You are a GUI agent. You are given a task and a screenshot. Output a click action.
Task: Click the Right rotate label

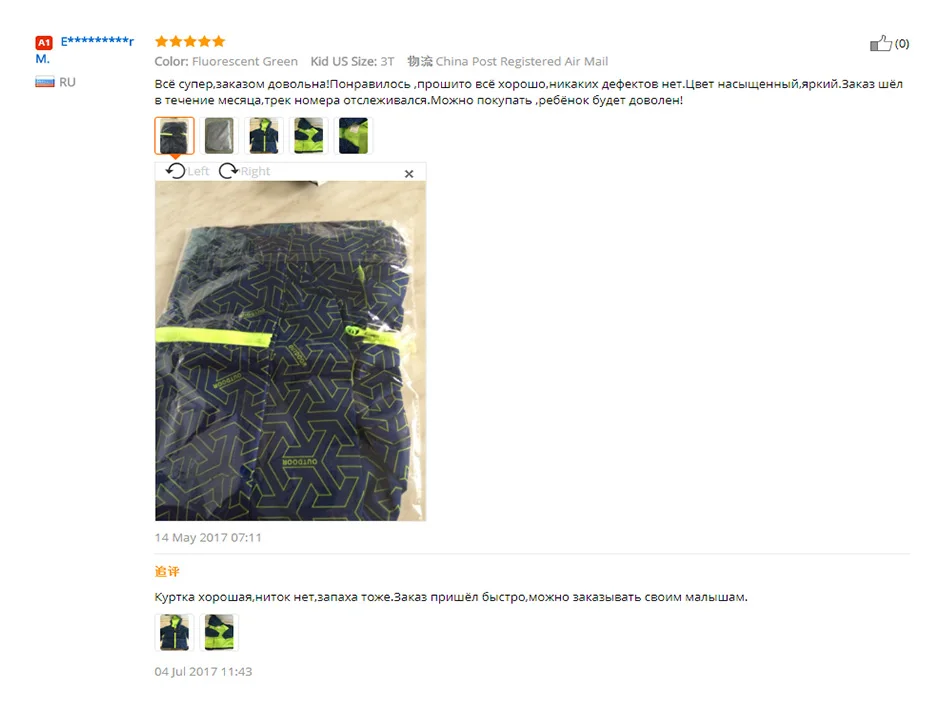[x=255, y=171]
